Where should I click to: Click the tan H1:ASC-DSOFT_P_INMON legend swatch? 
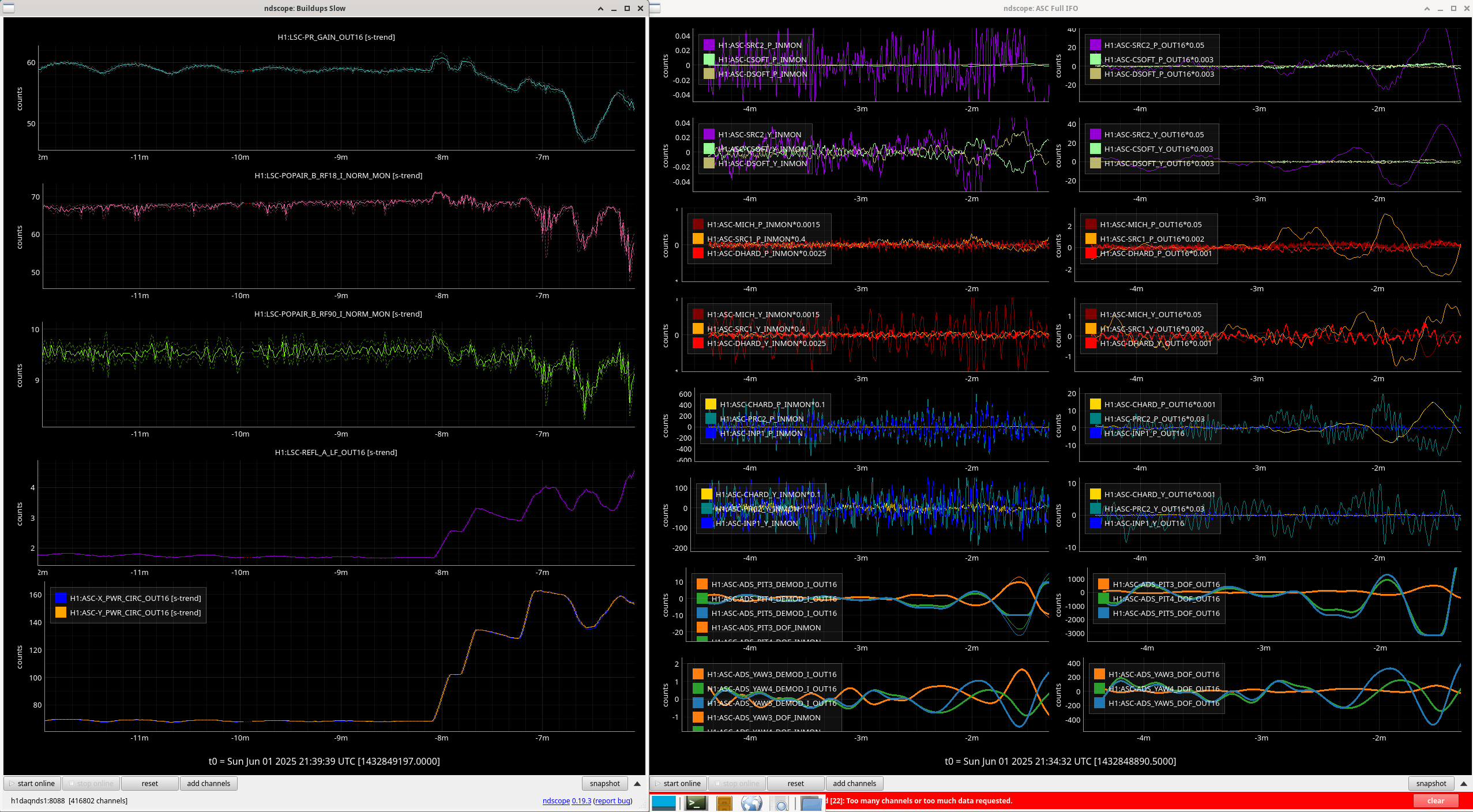[709, 74]
